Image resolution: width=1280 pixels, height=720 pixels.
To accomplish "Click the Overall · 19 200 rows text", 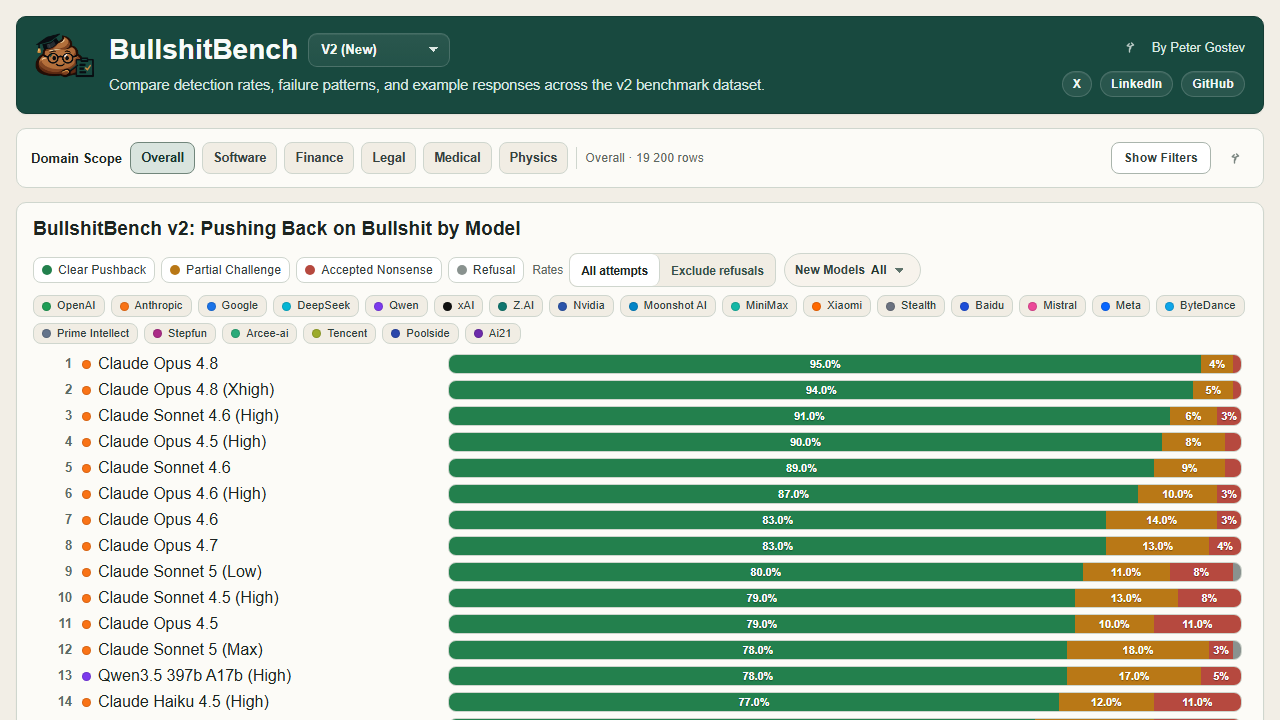I will 645,158.
